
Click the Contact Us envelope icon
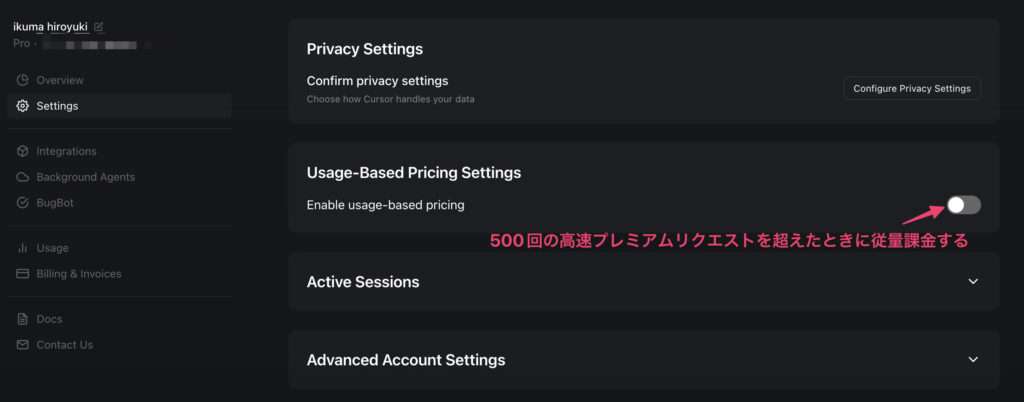(23, 345)
